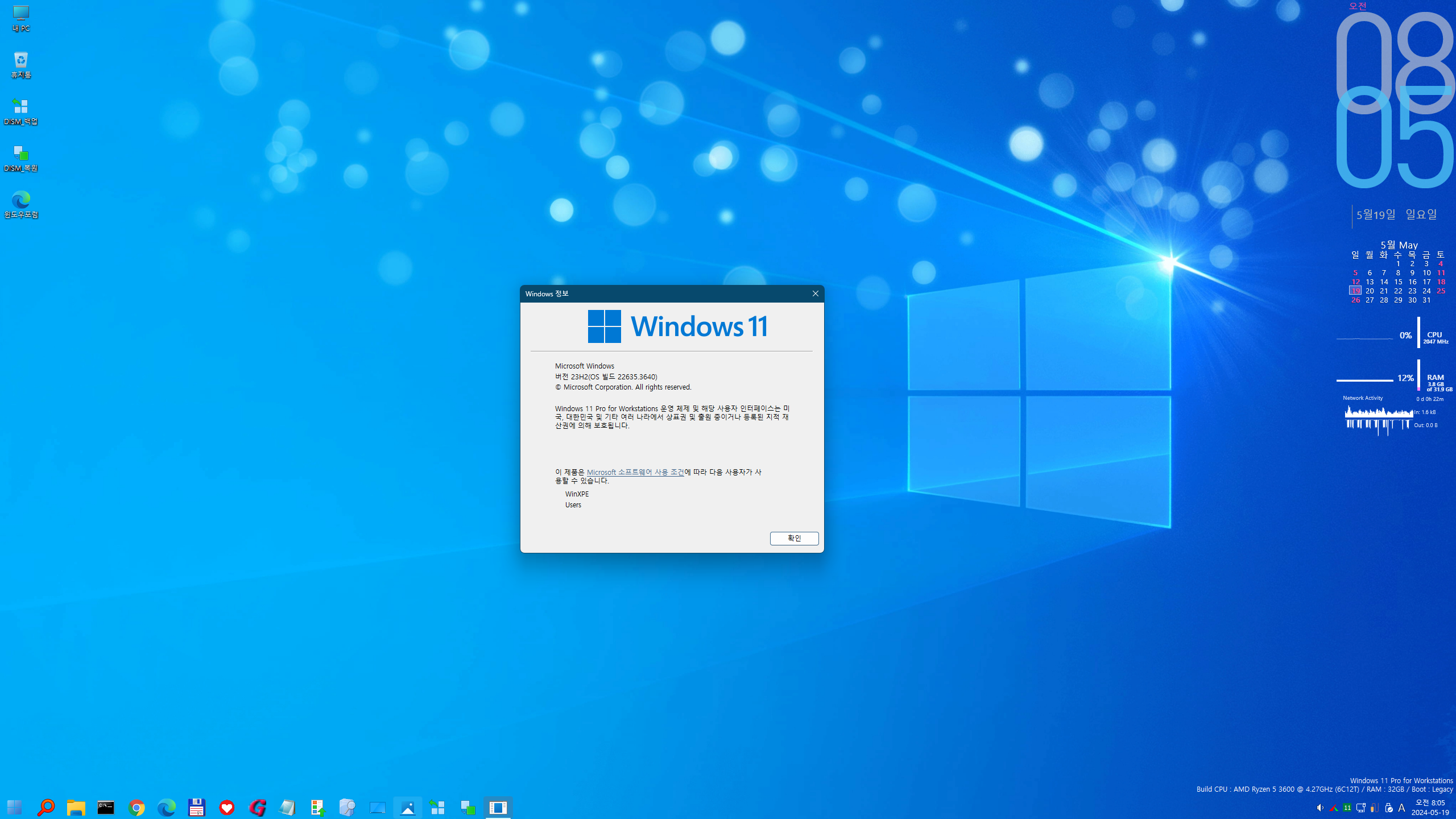Select the DISM_백업 desktop shortcut
The image size is (1456, 819).
[x=21, y=111]
